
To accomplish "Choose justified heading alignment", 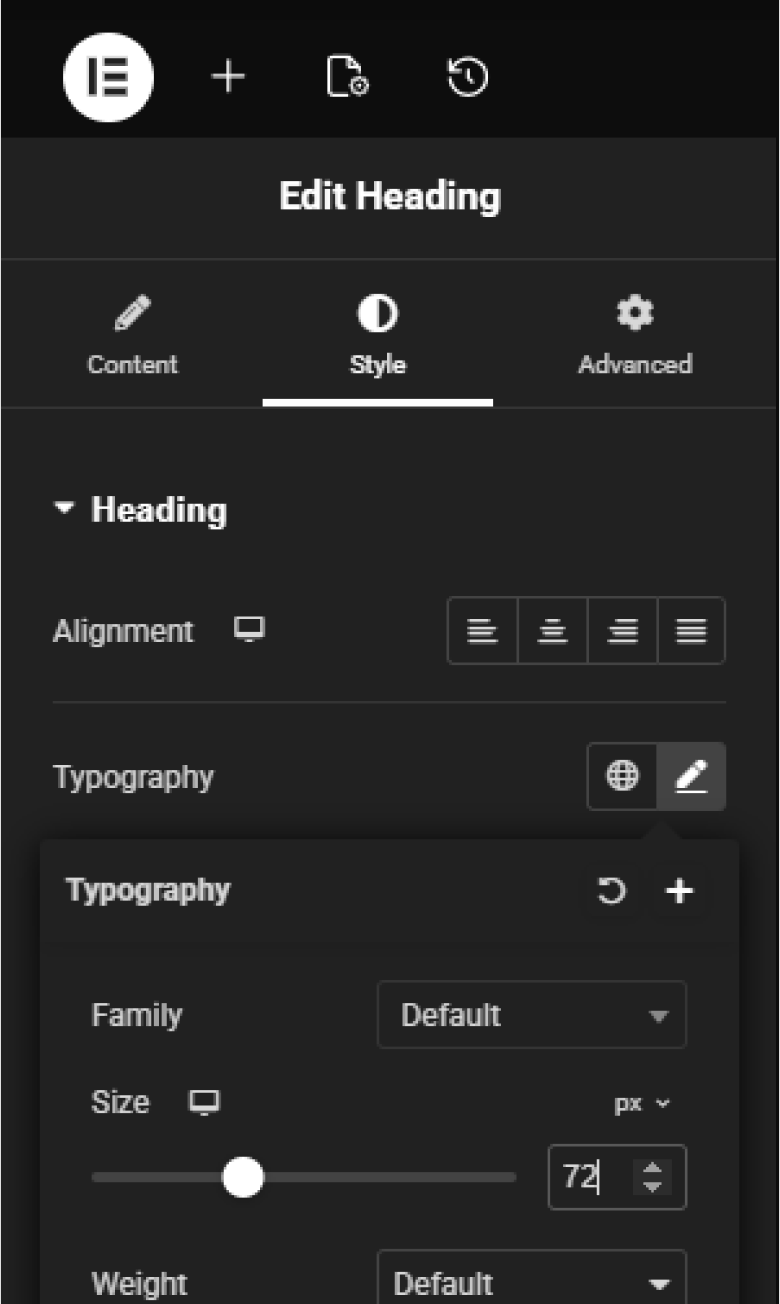I will click(x=692, y=631).
